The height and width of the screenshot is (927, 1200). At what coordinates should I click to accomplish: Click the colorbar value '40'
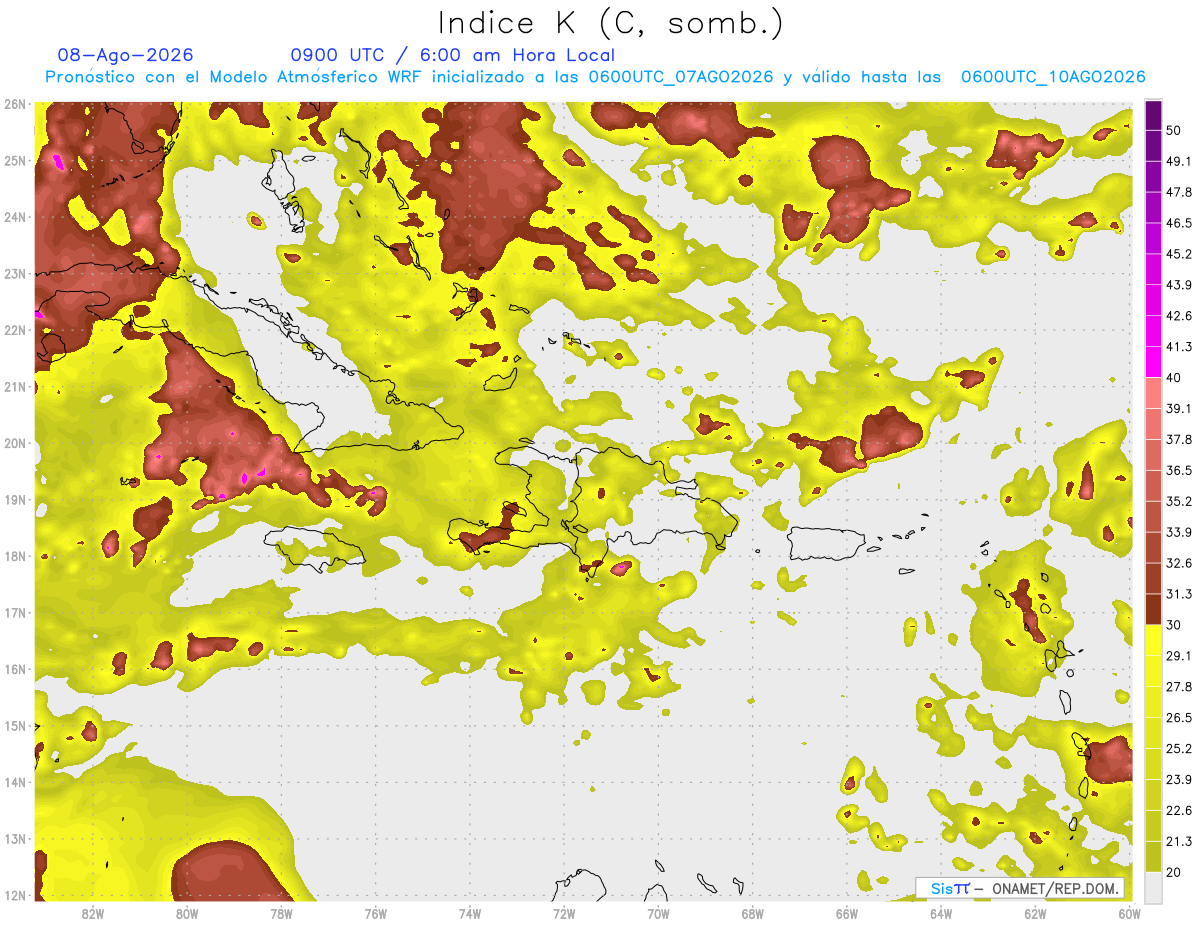coord(1175,378)
